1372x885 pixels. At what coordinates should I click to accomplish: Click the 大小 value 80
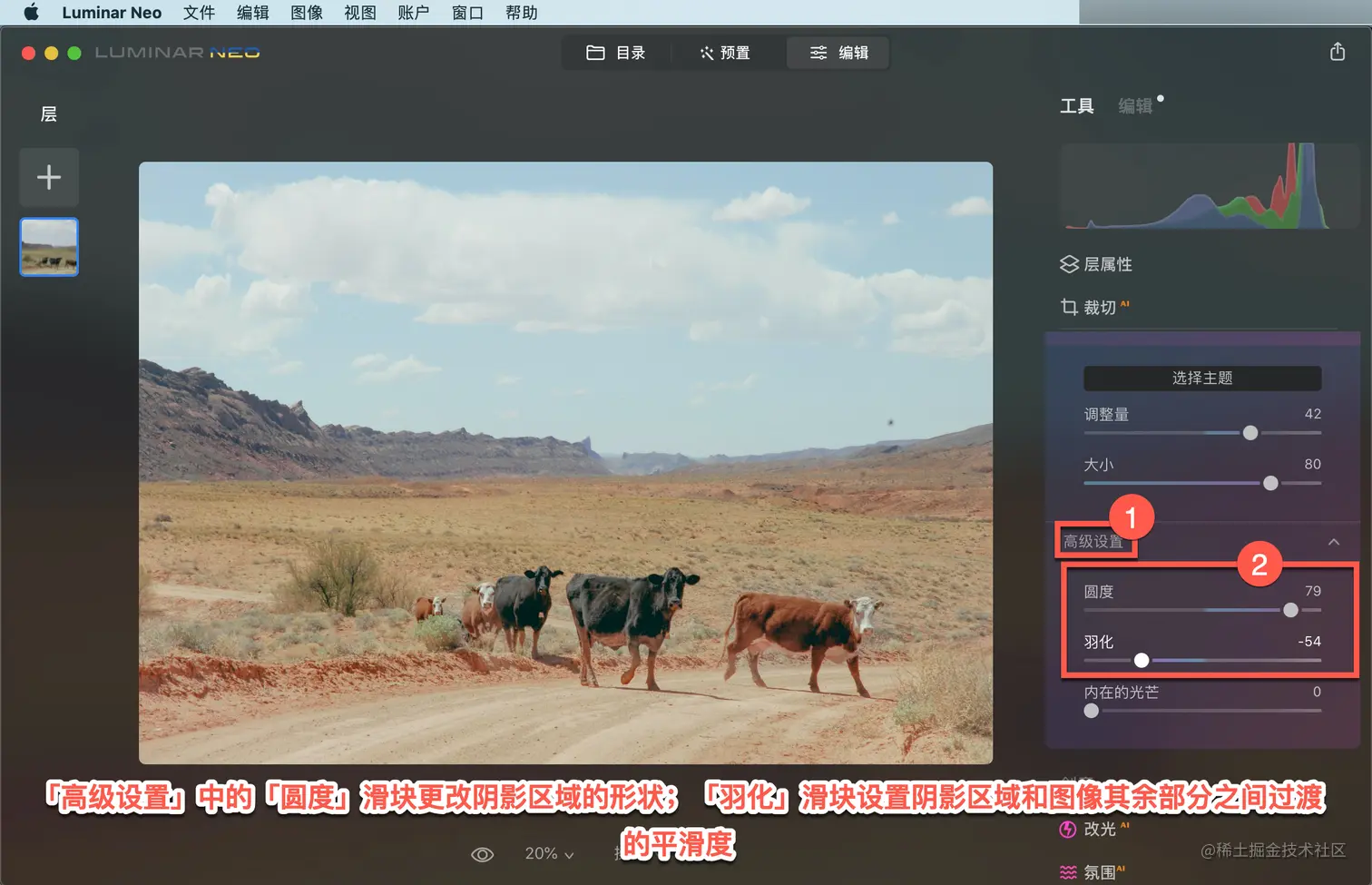click(x=1312, y=464)
